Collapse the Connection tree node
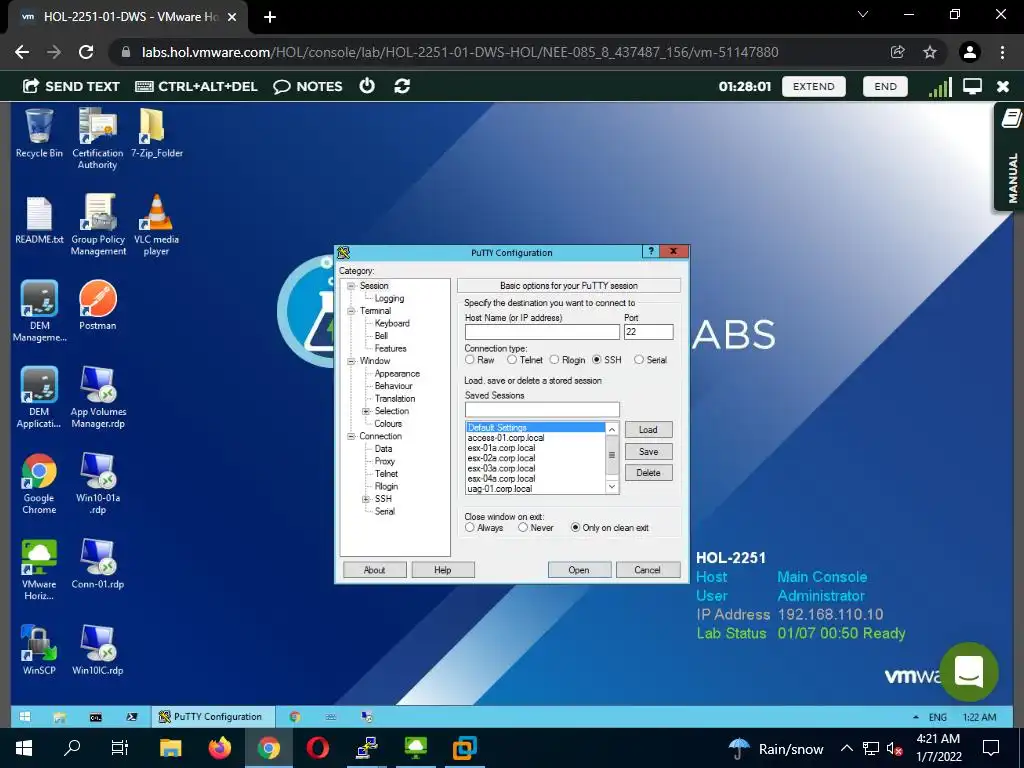 [x=351, y=436]
